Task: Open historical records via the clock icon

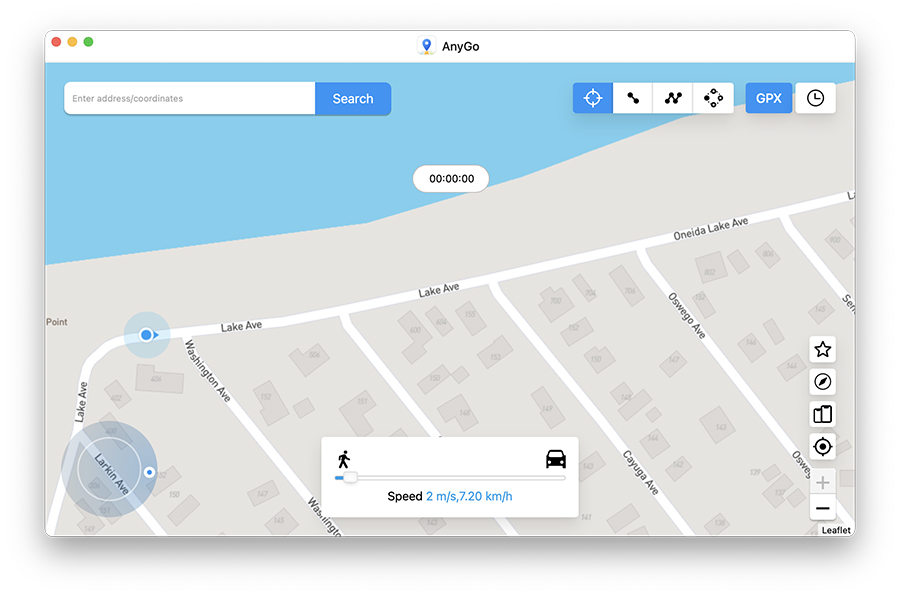Action: [816, 97]
